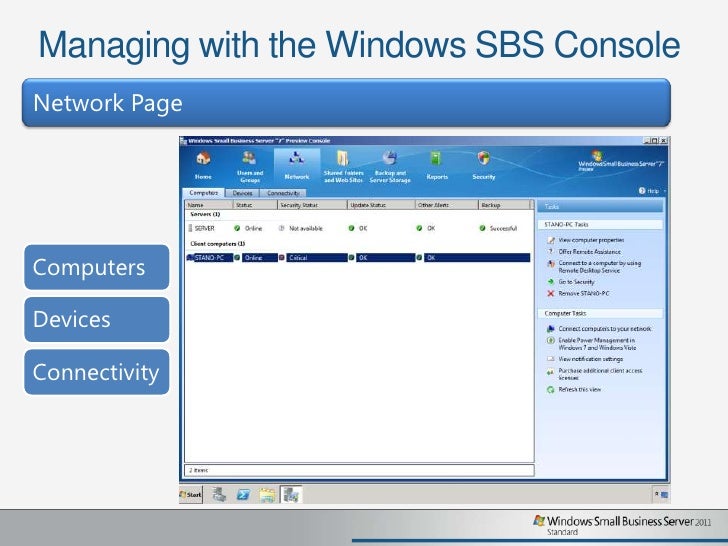Click Connect computers to your network
Viewport: 728px width, 546px height.
(x=604, y=329)
